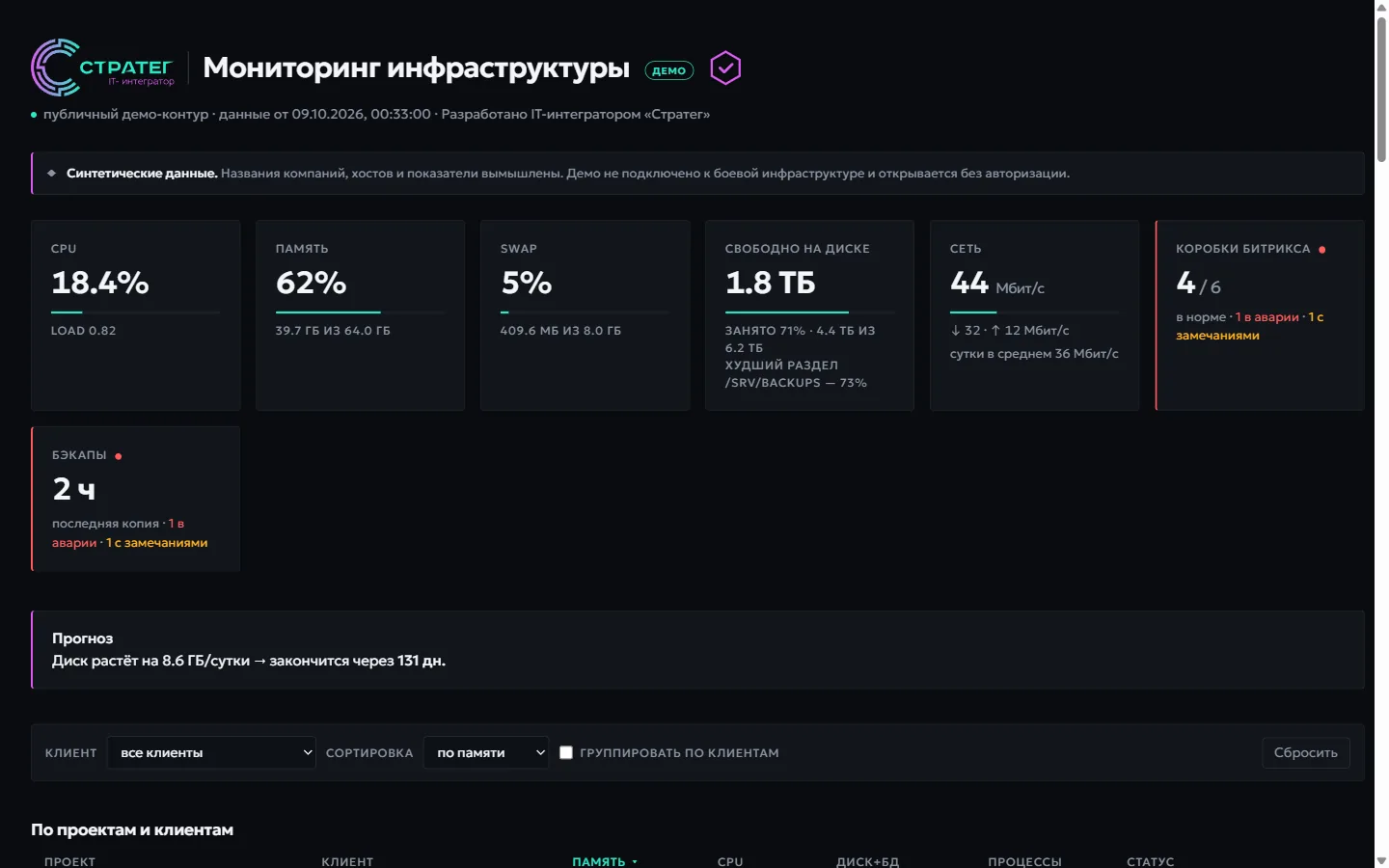The width and height of the screenshot is (1389, 868).
Task: Click the Память usage progress bar
Action: point(361,312)
